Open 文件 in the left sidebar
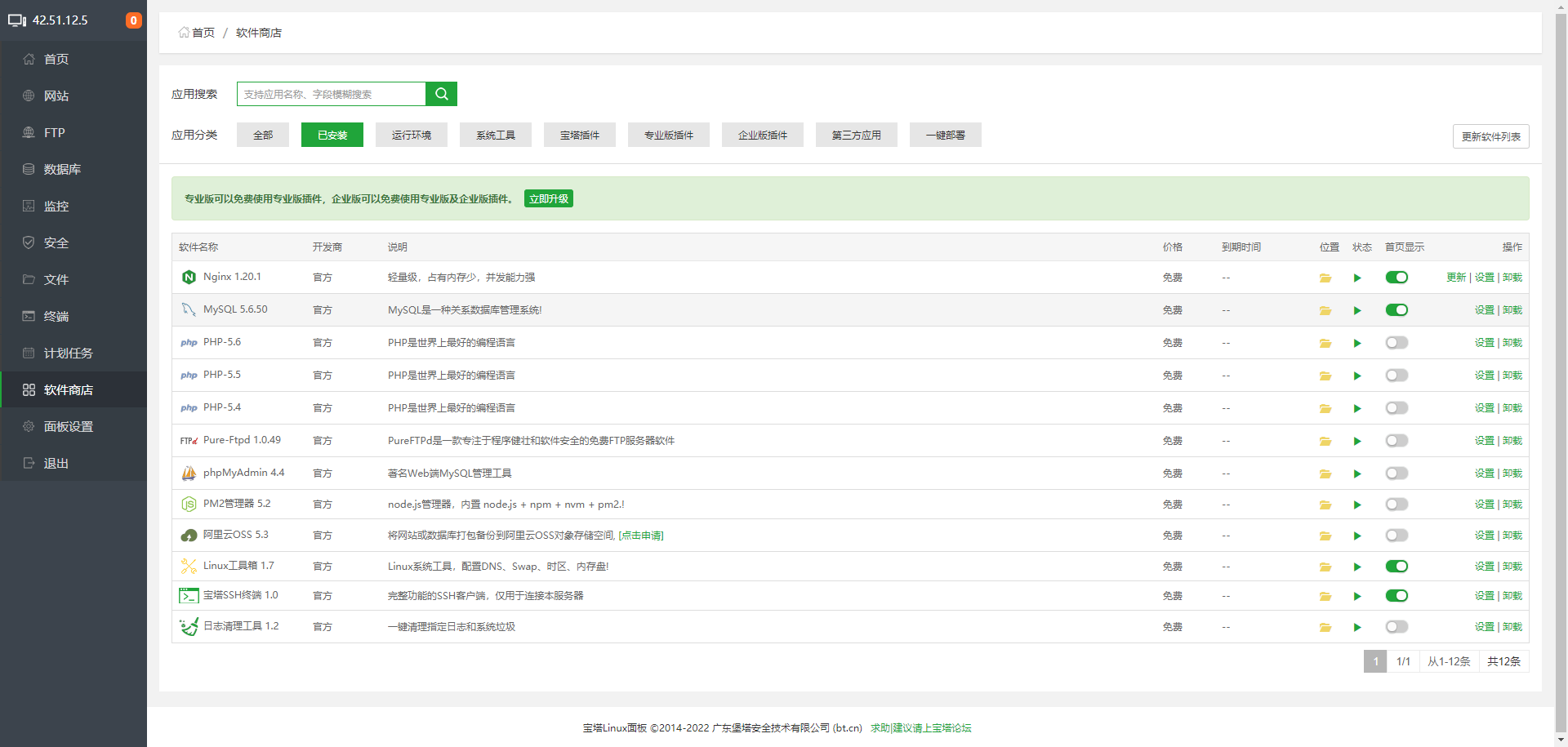This screenshot has height=747, width=1568. pos(56,280)
